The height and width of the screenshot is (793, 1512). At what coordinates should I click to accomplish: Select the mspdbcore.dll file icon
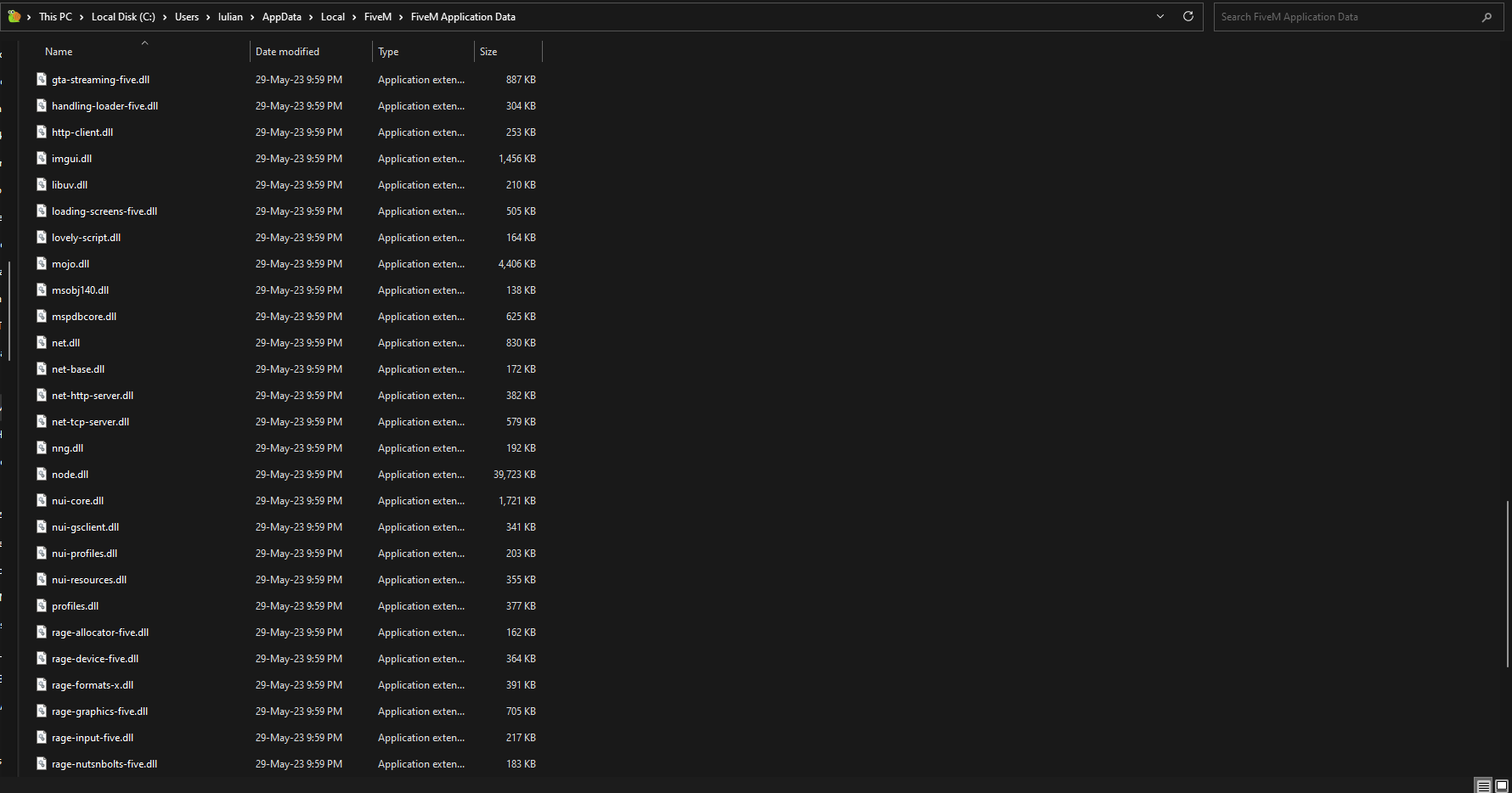(x=42, y=316)
